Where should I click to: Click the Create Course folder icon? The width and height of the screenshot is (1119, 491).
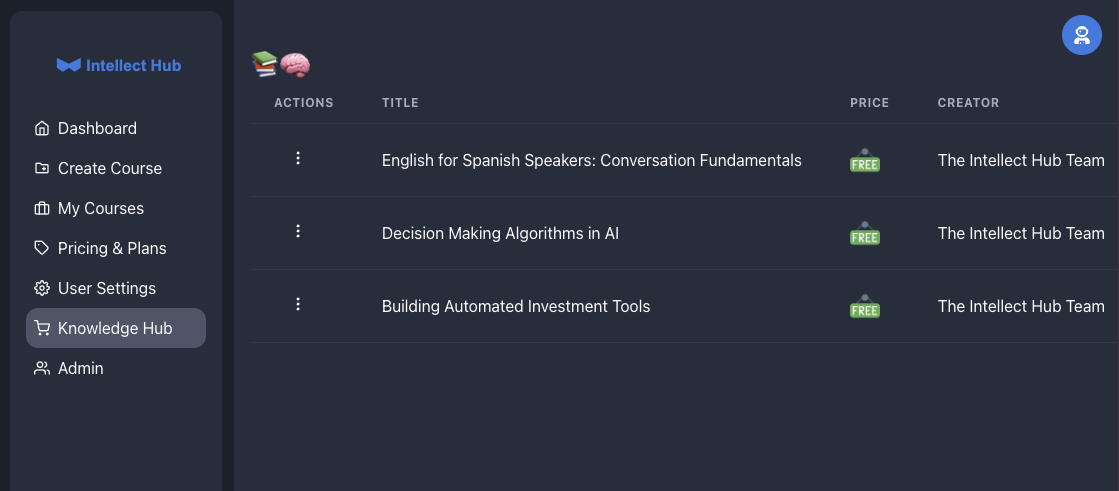pyautogui.click(x=42, y=168)
